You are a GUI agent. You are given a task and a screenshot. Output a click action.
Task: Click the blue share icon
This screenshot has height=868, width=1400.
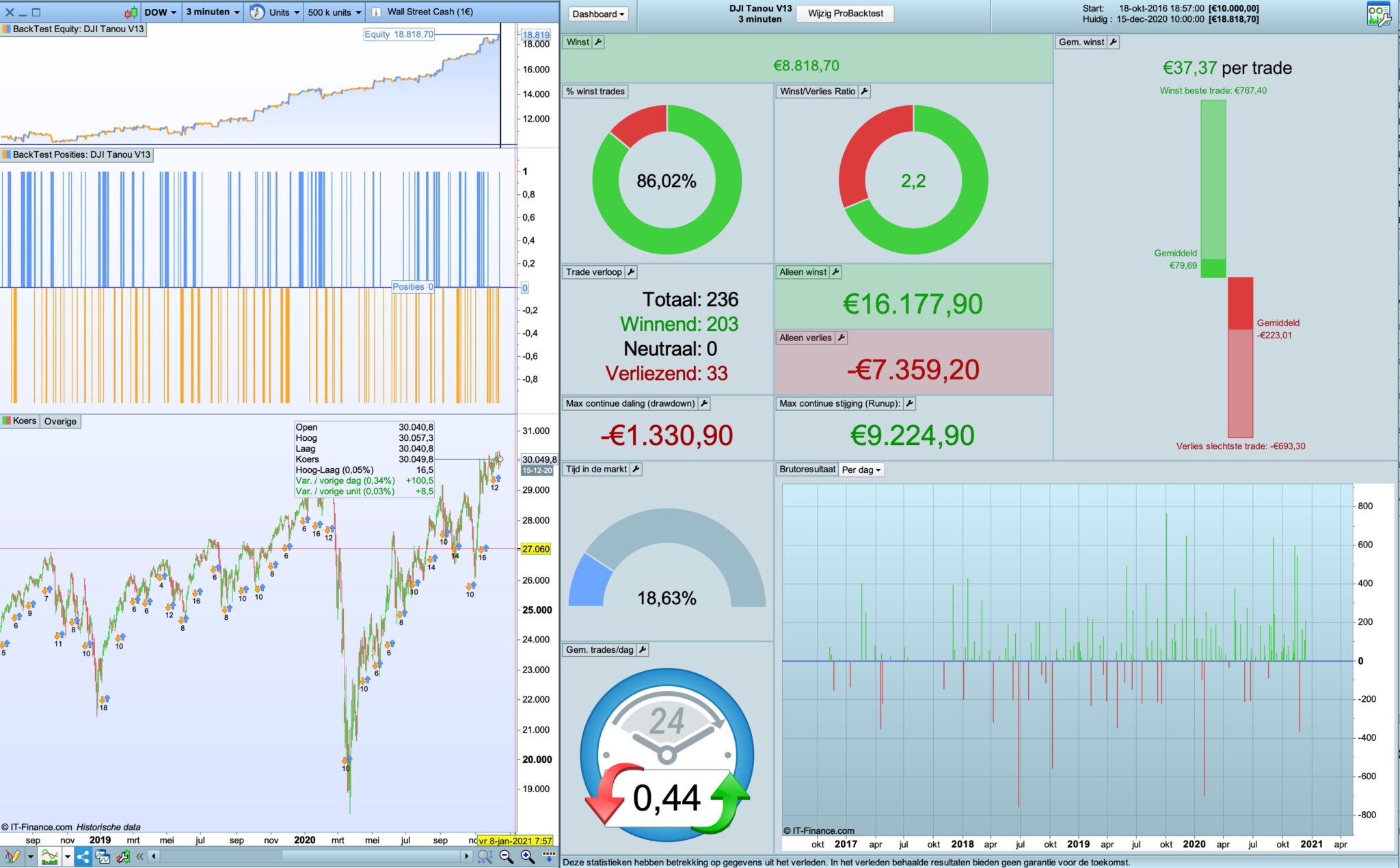pos(83,856)
